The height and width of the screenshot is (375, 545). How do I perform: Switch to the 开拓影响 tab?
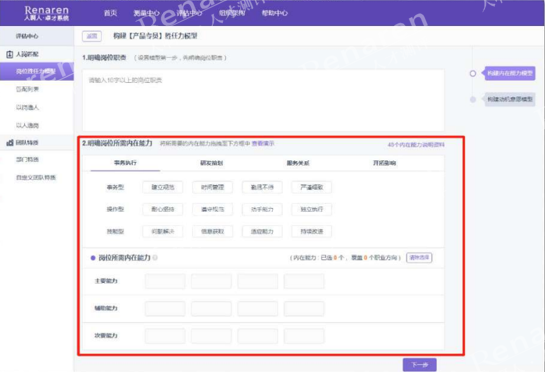384,163
